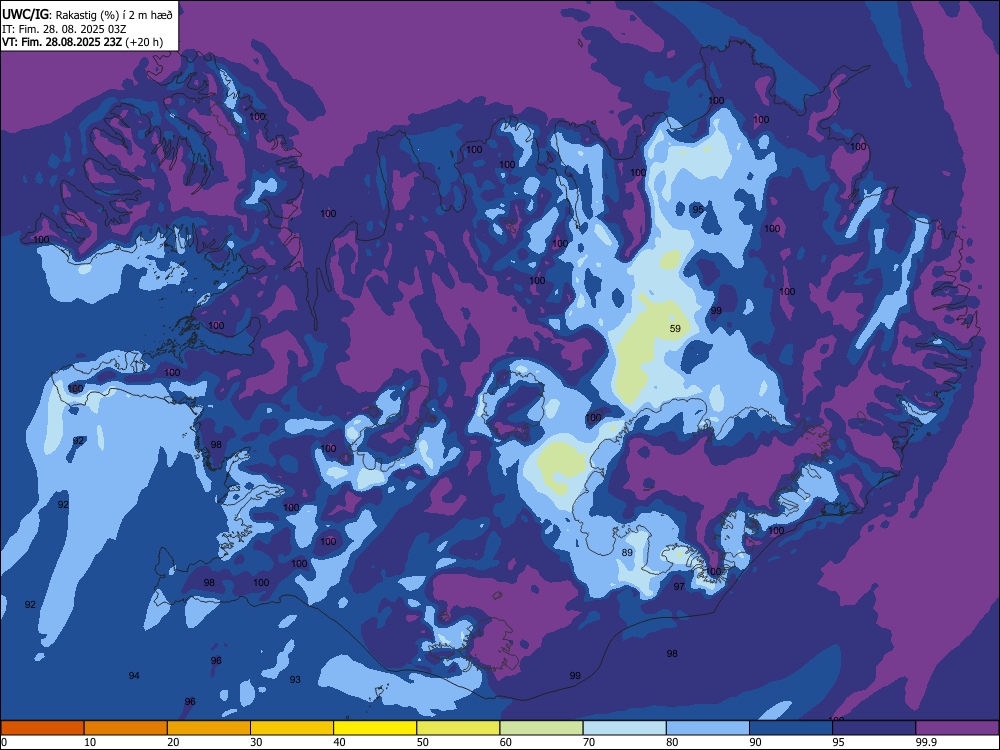Click the legend tick label '30'

tap(256, 742)
